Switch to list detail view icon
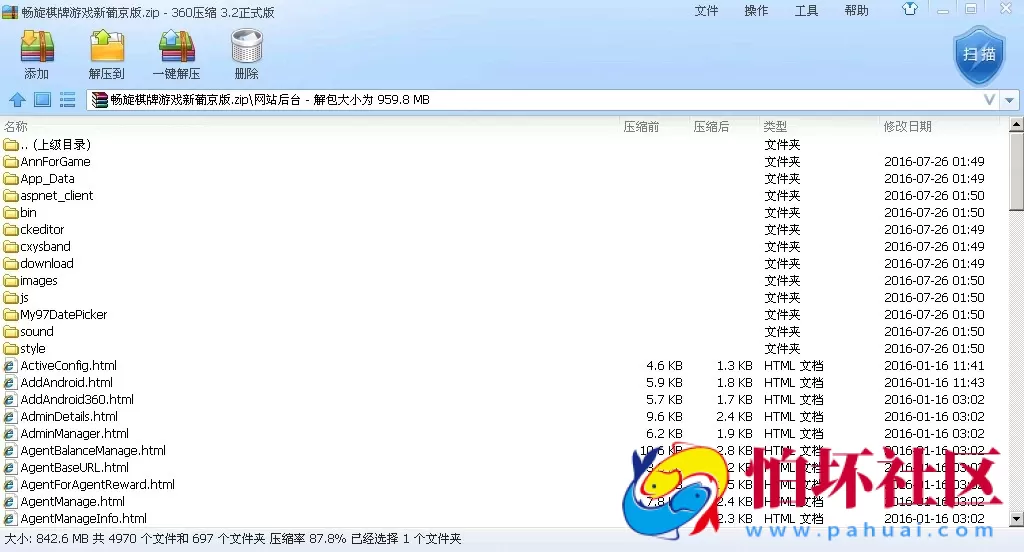 (67, 100)
